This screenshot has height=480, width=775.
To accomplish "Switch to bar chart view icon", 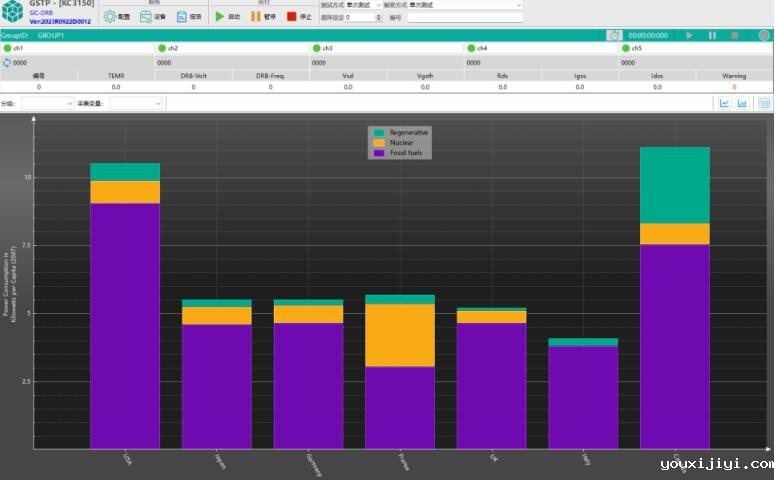I will tap(743, 103).
